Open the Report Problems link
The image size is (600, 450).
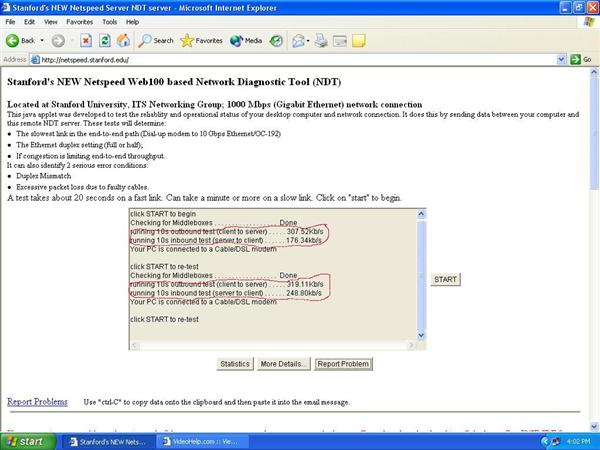(38, 402)
